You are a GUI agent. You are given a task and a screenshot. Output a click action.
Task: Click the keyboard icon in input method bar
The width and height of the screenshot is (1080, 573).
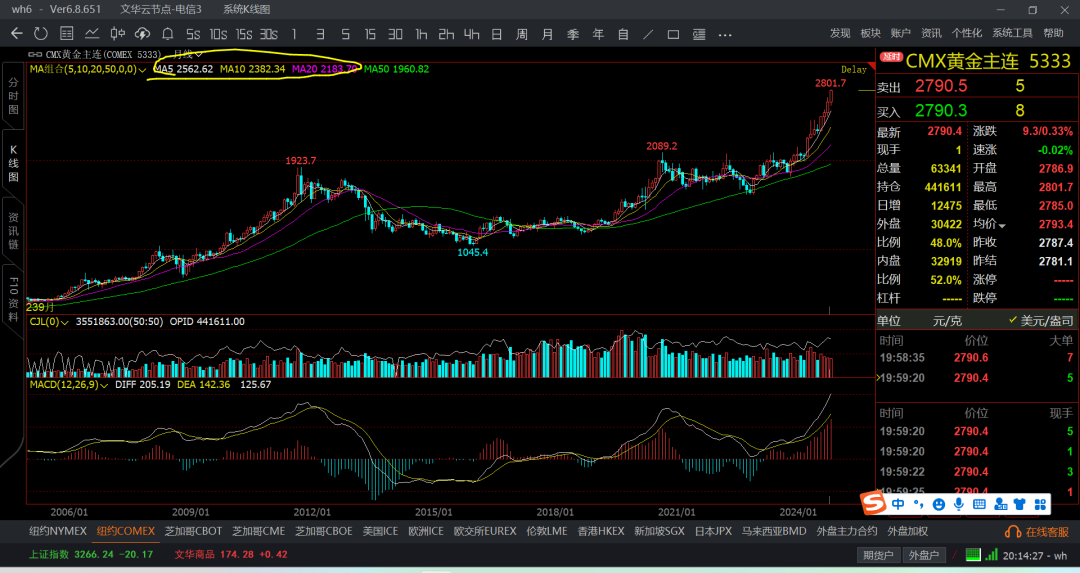[x=979, y=504]
